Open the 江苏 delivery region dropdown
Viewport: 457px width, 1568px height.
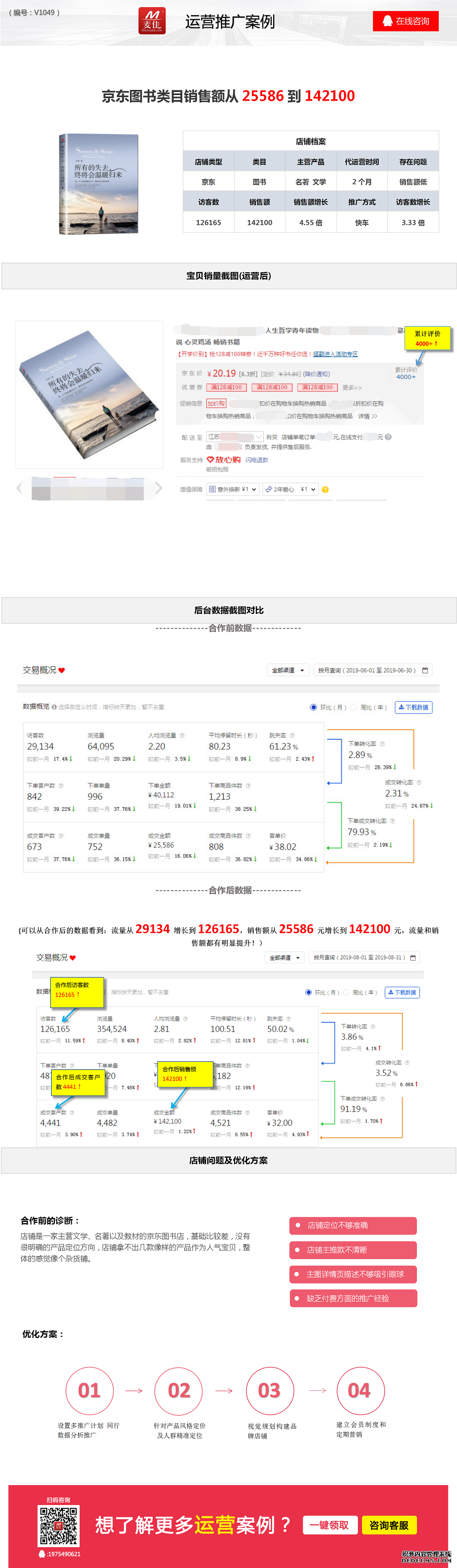pyautogui.click(x=235, y=436)
